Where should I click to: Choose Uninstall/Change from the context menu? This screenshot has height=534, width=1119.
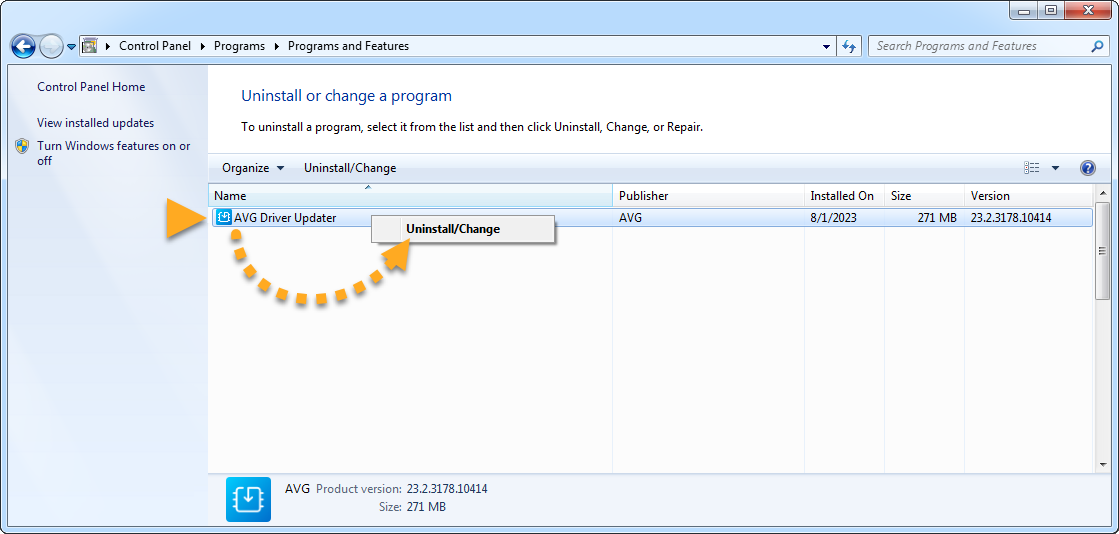click(453, 229)
